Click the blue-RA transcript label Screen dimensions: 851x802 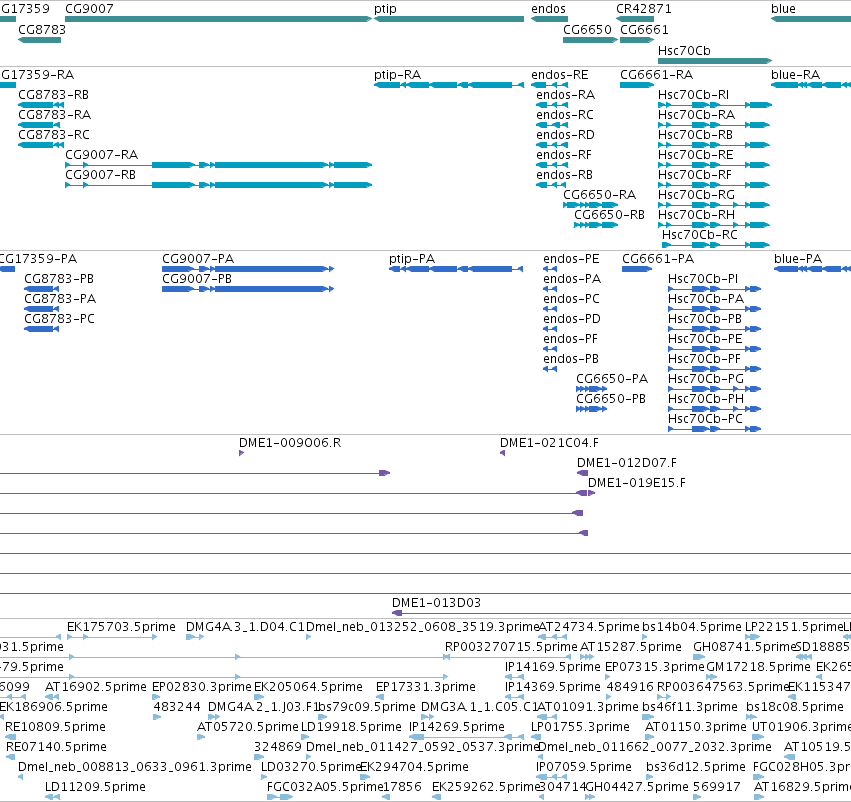click(x=795, y=75)
